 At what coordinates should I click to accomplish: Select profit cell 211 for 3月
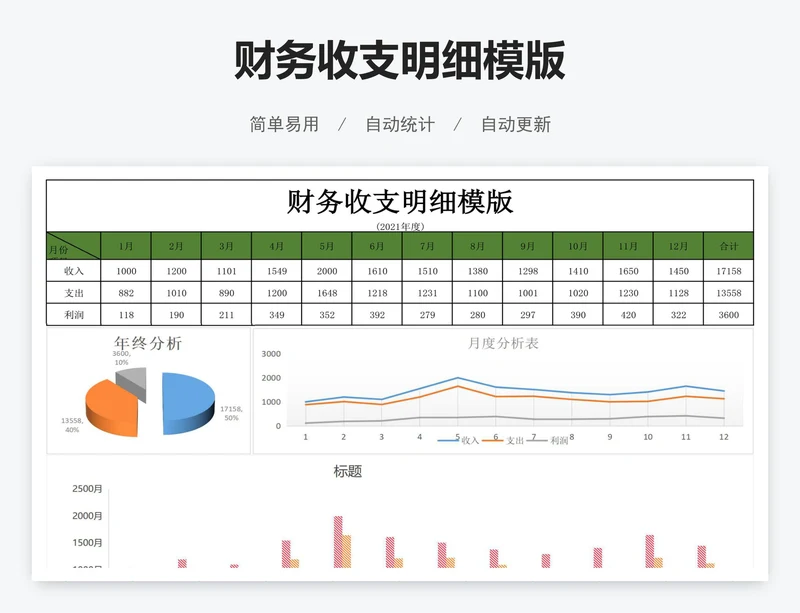[227, 315]
